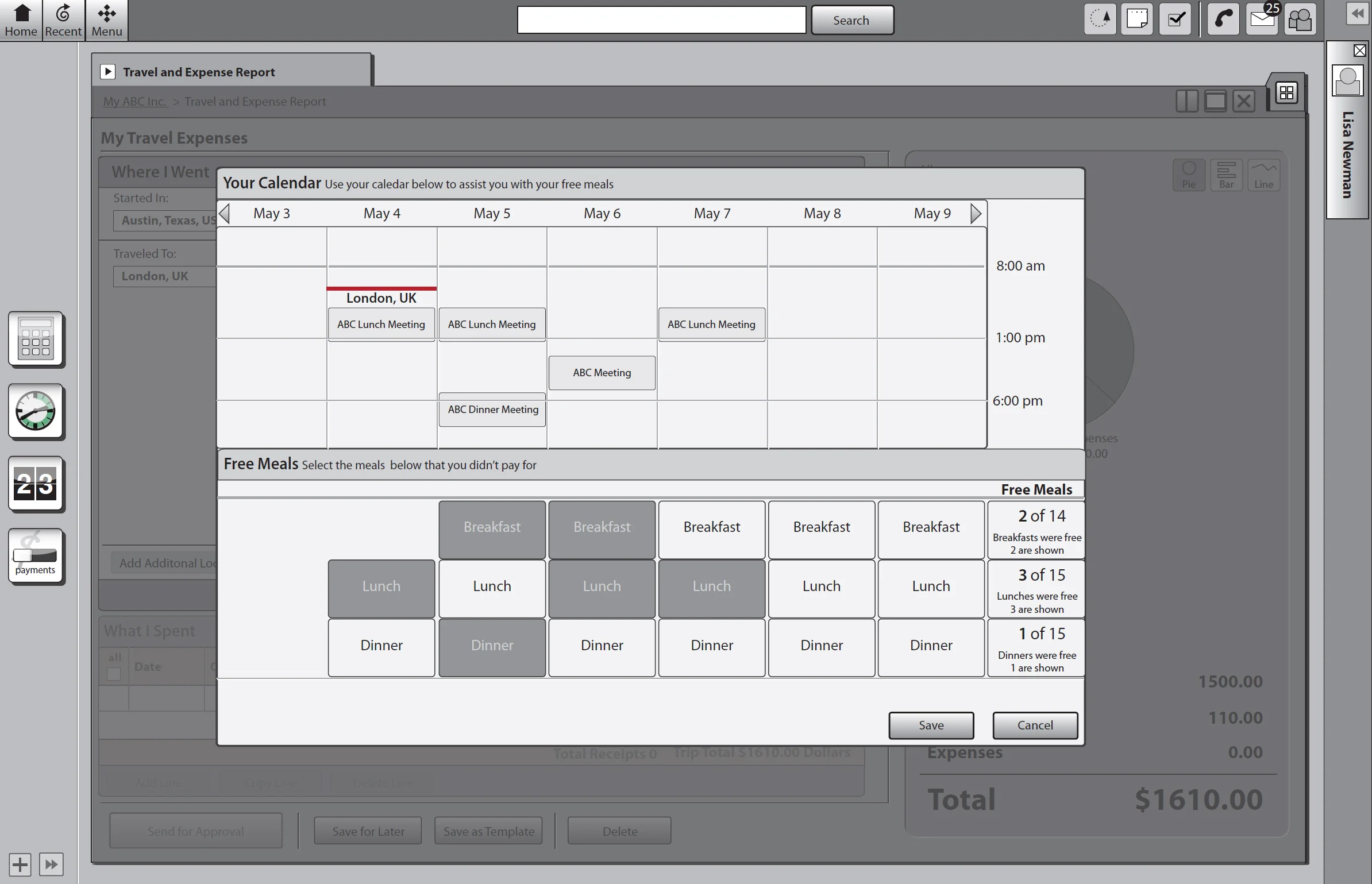1372x884 pixels.
Task: Click the phone call icon
Action: tap(1223, 20)
